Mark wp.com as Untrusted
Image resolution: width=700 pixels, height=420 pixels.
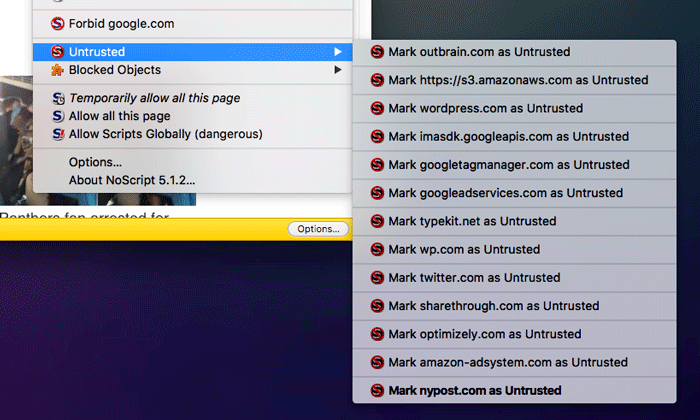click(514, 249)
